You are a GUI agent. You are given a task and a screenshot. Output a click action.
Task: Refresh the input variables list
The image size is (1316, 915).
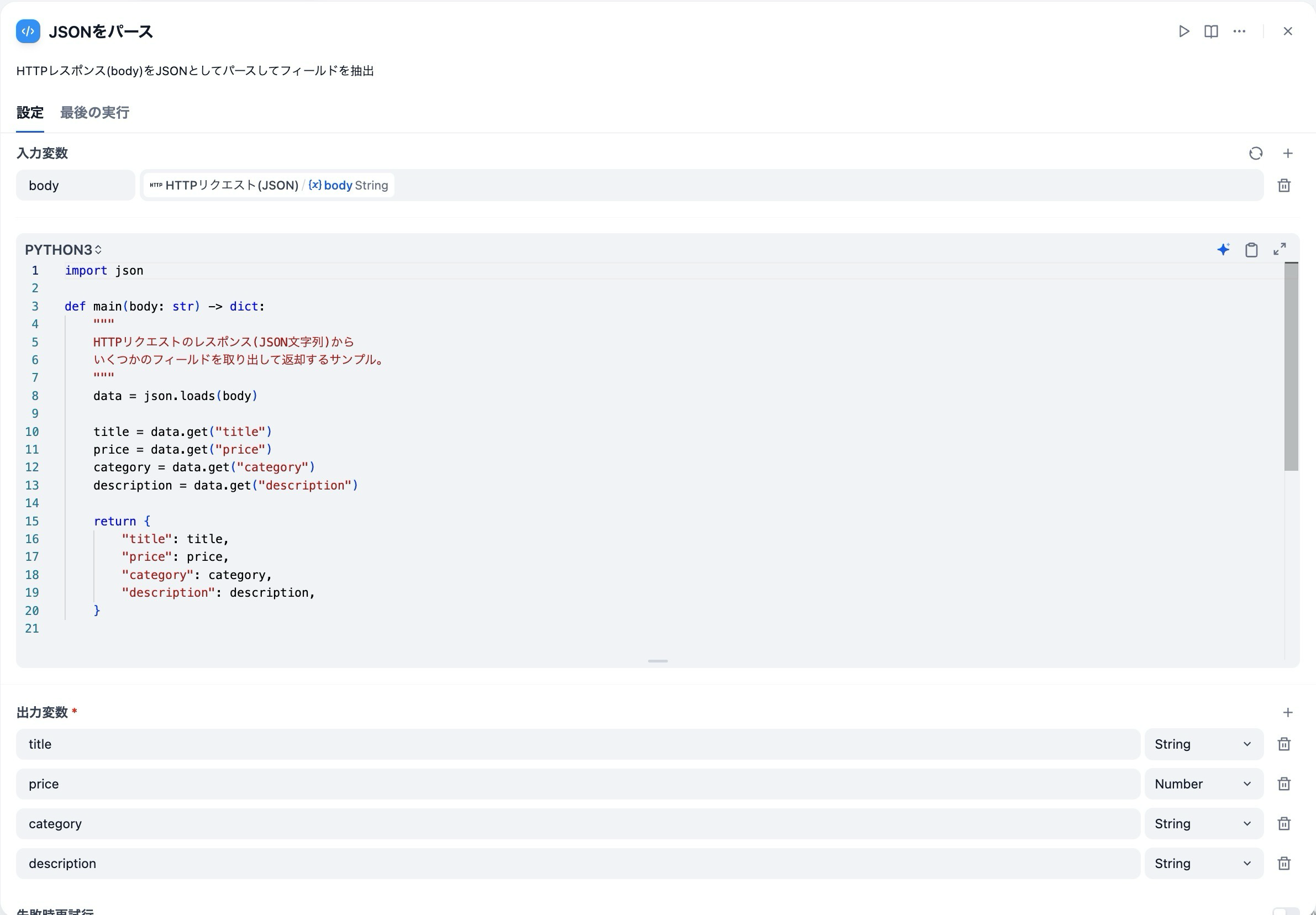[1256, 153]
